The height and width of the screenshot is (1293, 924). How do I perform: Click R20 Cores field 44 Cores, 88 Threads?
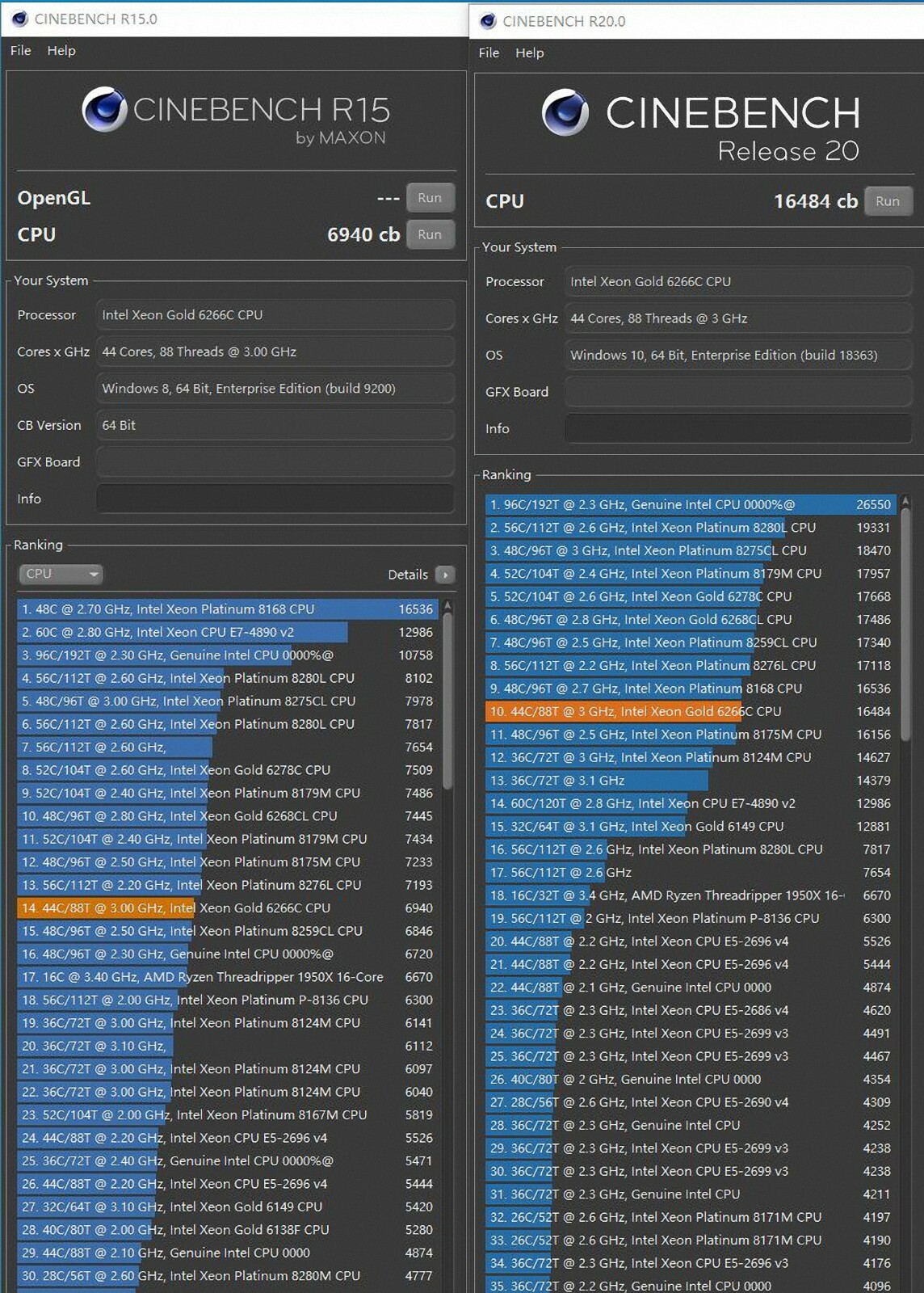(738, 318)
